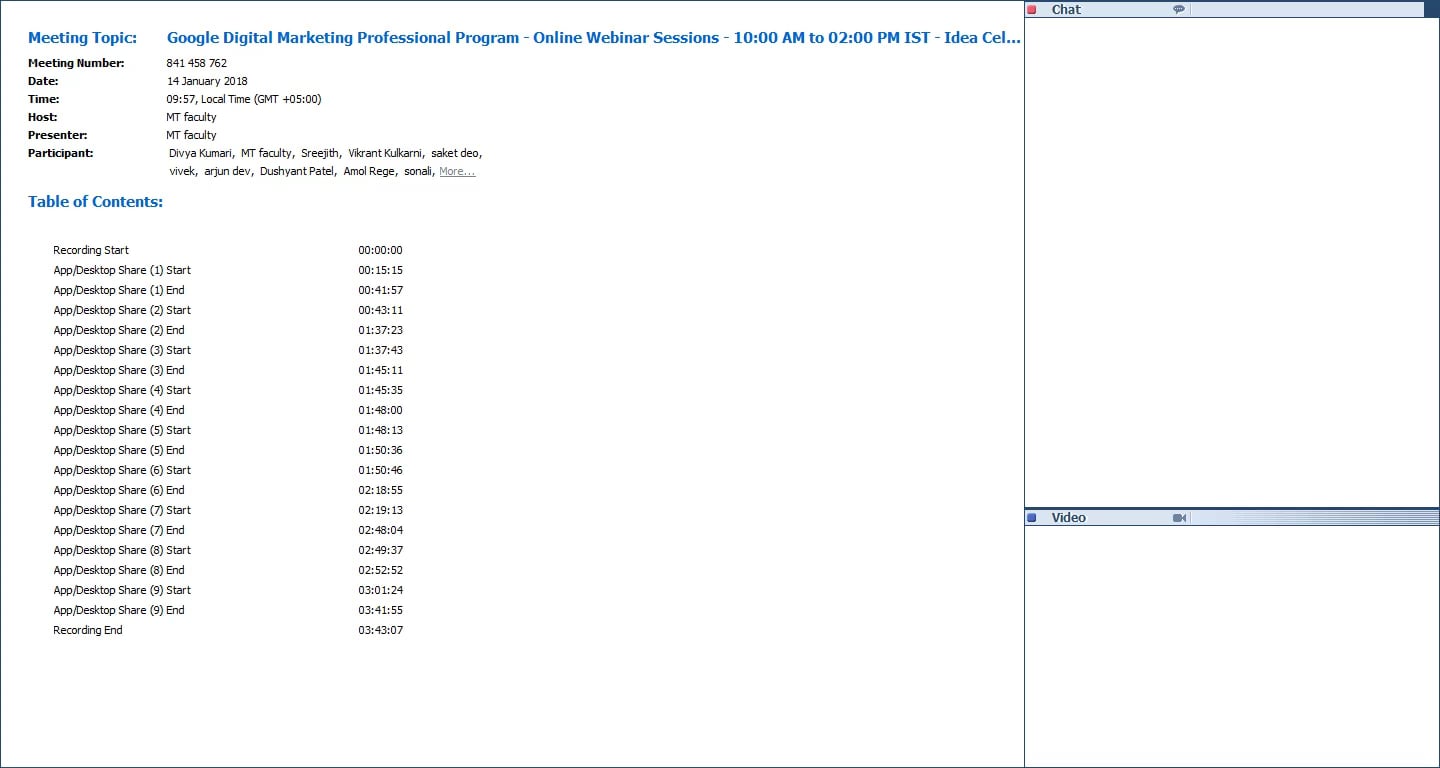Click timestamp 02:18:55
This screenshot has height=768, width=1440.
380,491
